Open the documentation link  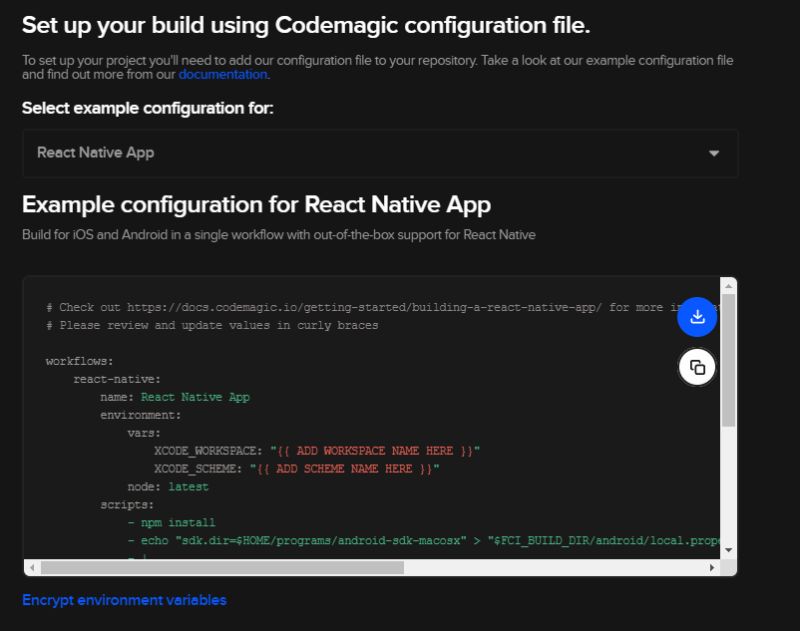coord(222,74)
